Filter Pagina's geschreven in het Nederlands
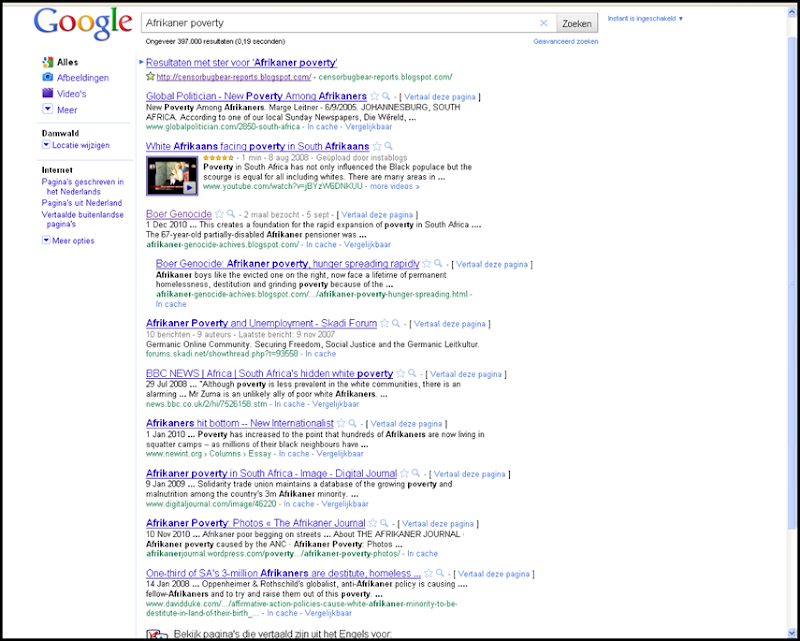800x641 pixels. 83,187
